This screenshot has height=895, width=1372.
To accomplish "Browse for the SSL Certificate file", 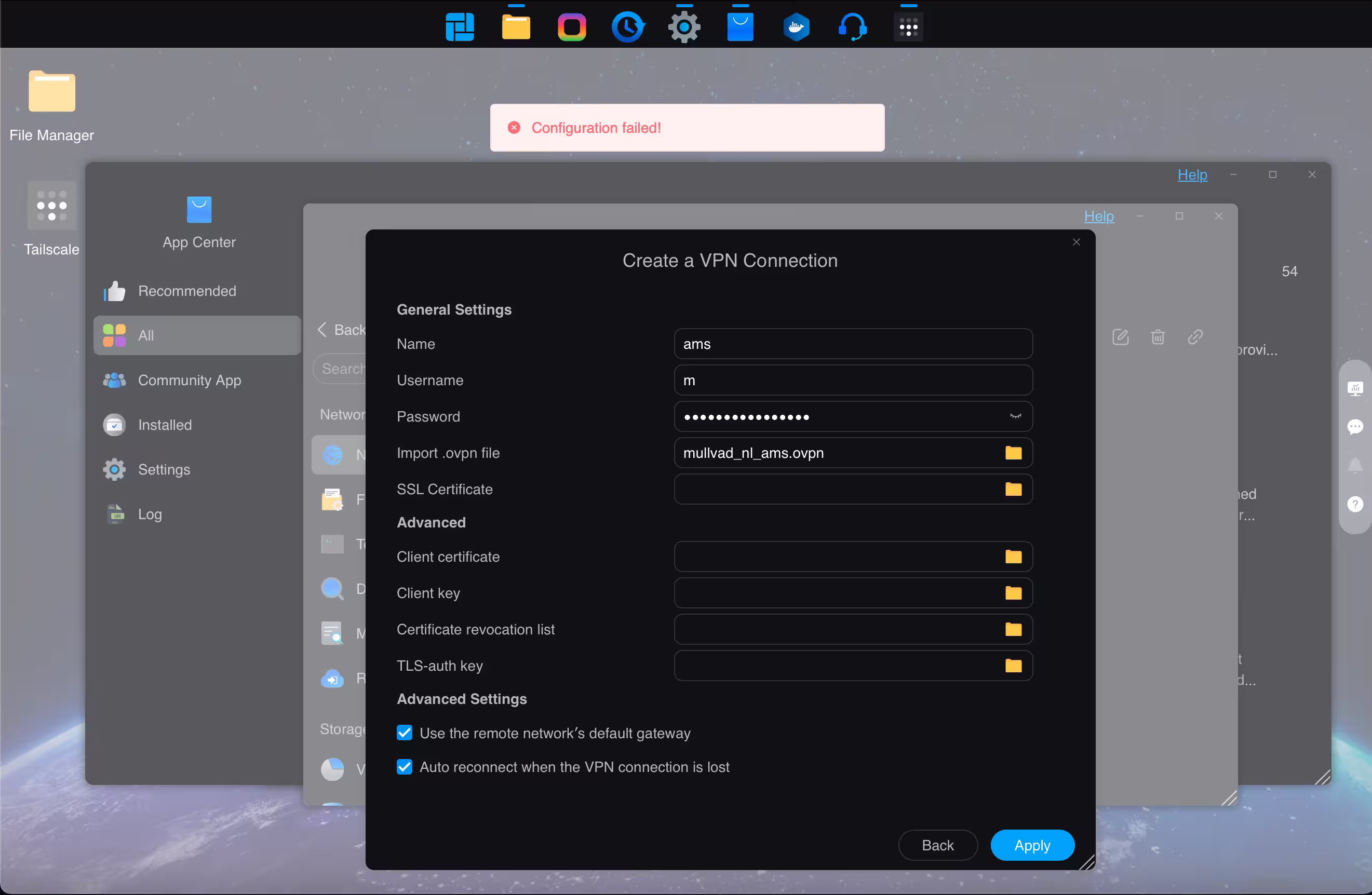I will 1013,489.
